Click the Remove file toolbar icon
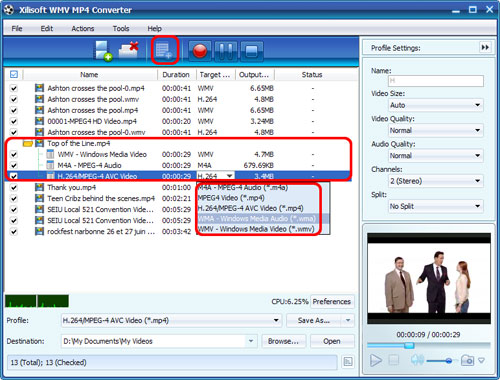 [x=129, y=50]
